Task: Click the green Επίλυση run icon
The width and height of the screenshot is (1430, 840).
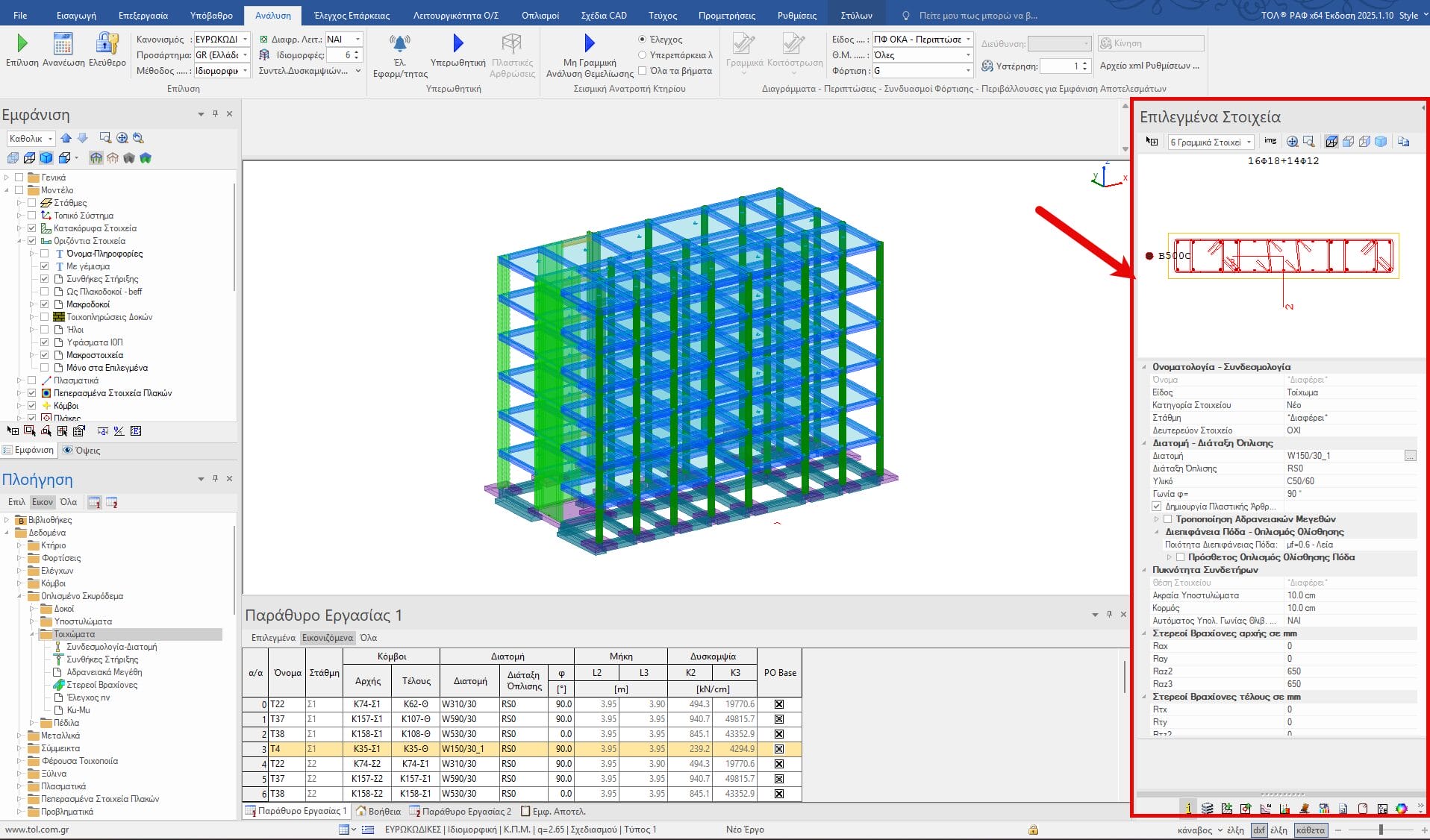Action: (22, 43)
